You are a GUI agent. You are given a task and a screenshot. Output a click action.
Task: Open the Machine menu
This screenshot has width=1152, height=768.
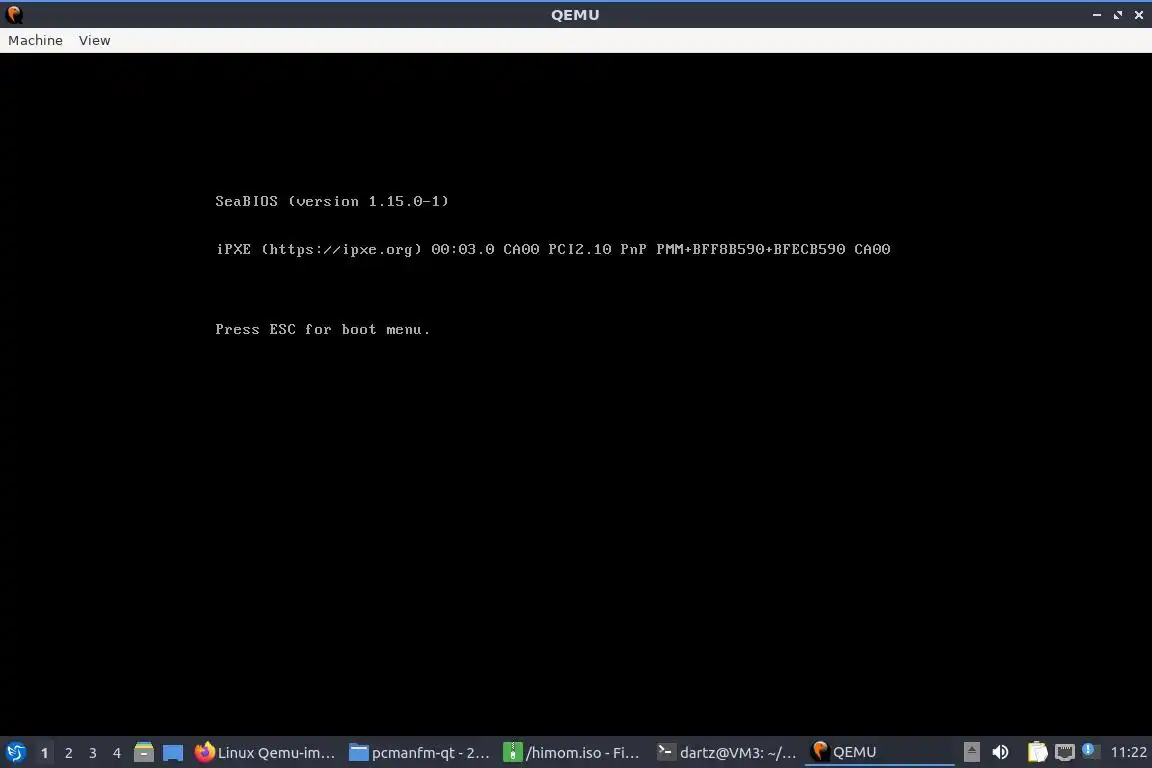35,40
